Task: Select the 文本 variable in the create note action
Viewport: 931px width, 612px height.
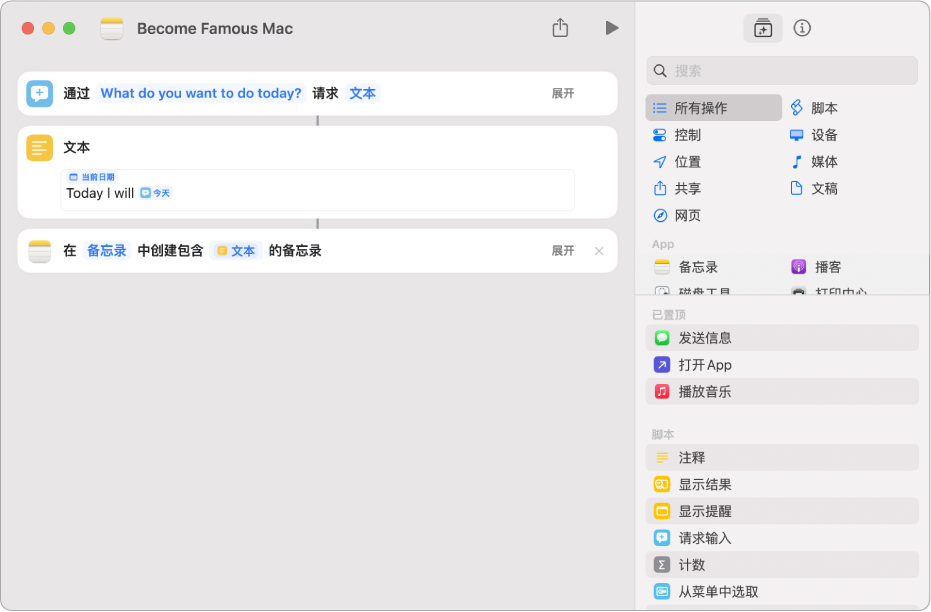Action: click(x=236, y=250)
